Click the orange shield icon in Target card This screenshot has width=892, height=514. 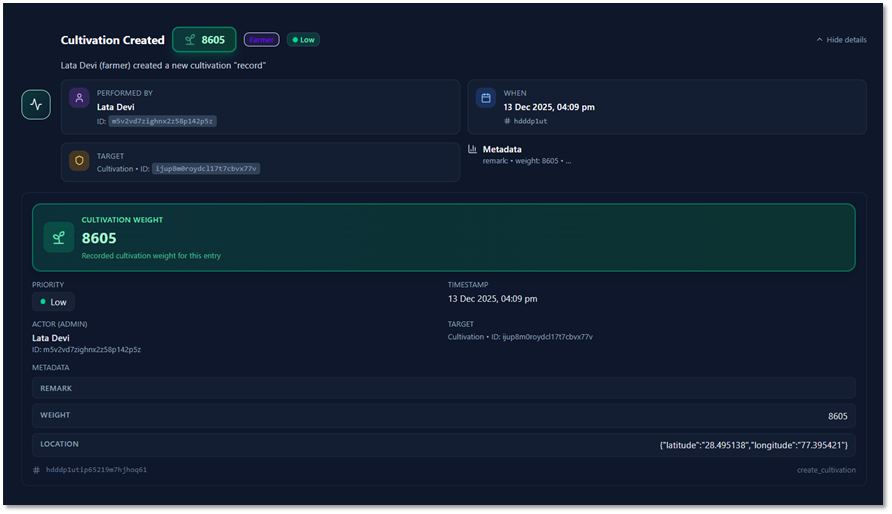point(79,161)
